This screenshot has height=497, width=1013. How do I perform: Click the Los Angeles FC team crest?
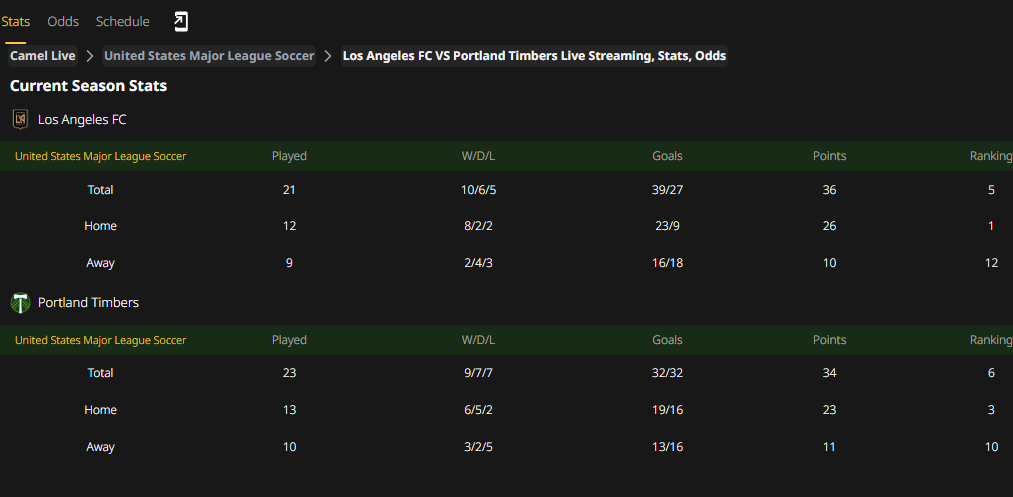click(21, 119)
